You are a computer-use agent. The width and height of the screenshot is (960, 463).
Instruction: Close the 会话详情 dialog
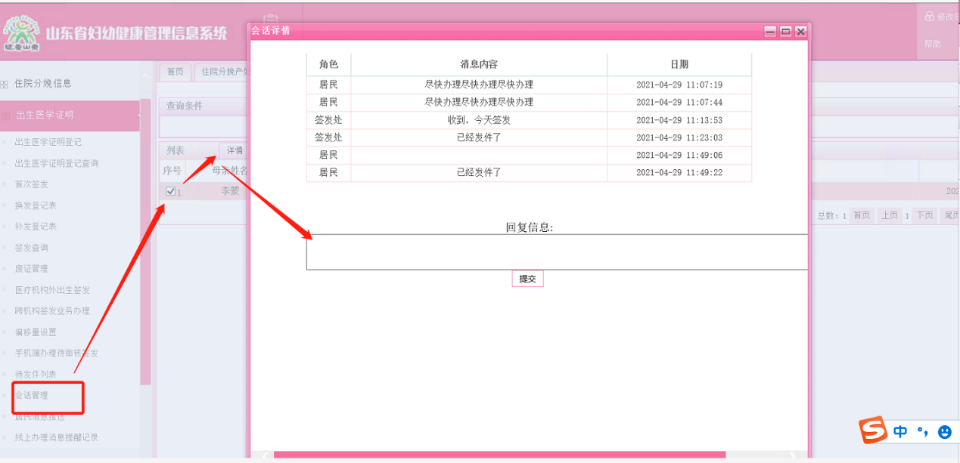click(x=800, y=31)
